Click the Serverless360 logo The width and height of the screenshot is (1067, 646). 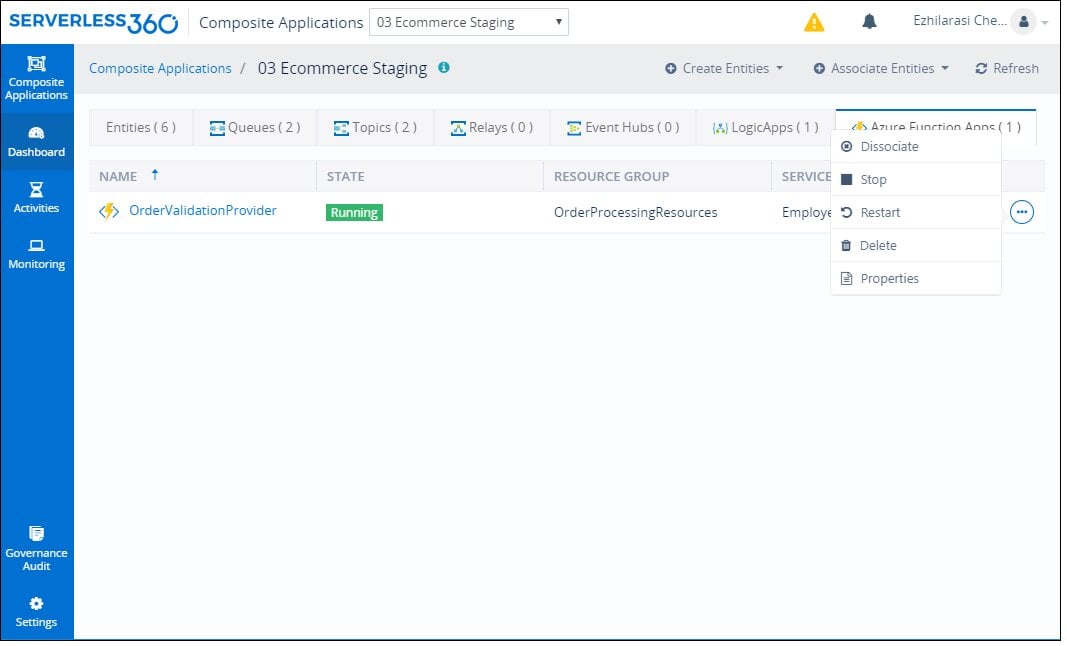tap(93, 22)
